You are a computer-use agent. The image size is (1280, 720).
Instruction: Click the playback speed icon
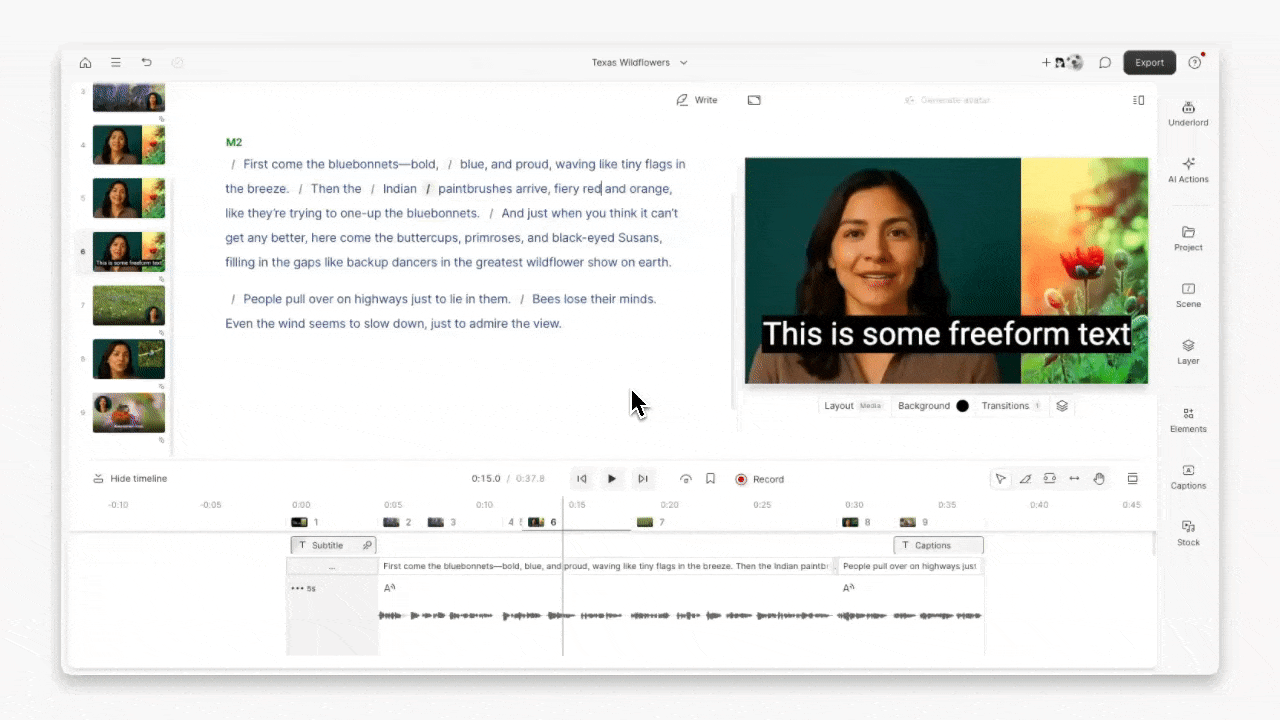pyautogui.click(x=686, y=479)
